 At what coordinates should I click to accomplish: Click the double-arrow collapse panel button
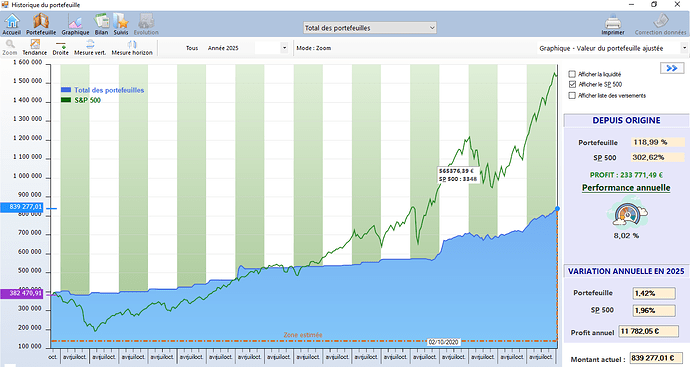[672, 68]
